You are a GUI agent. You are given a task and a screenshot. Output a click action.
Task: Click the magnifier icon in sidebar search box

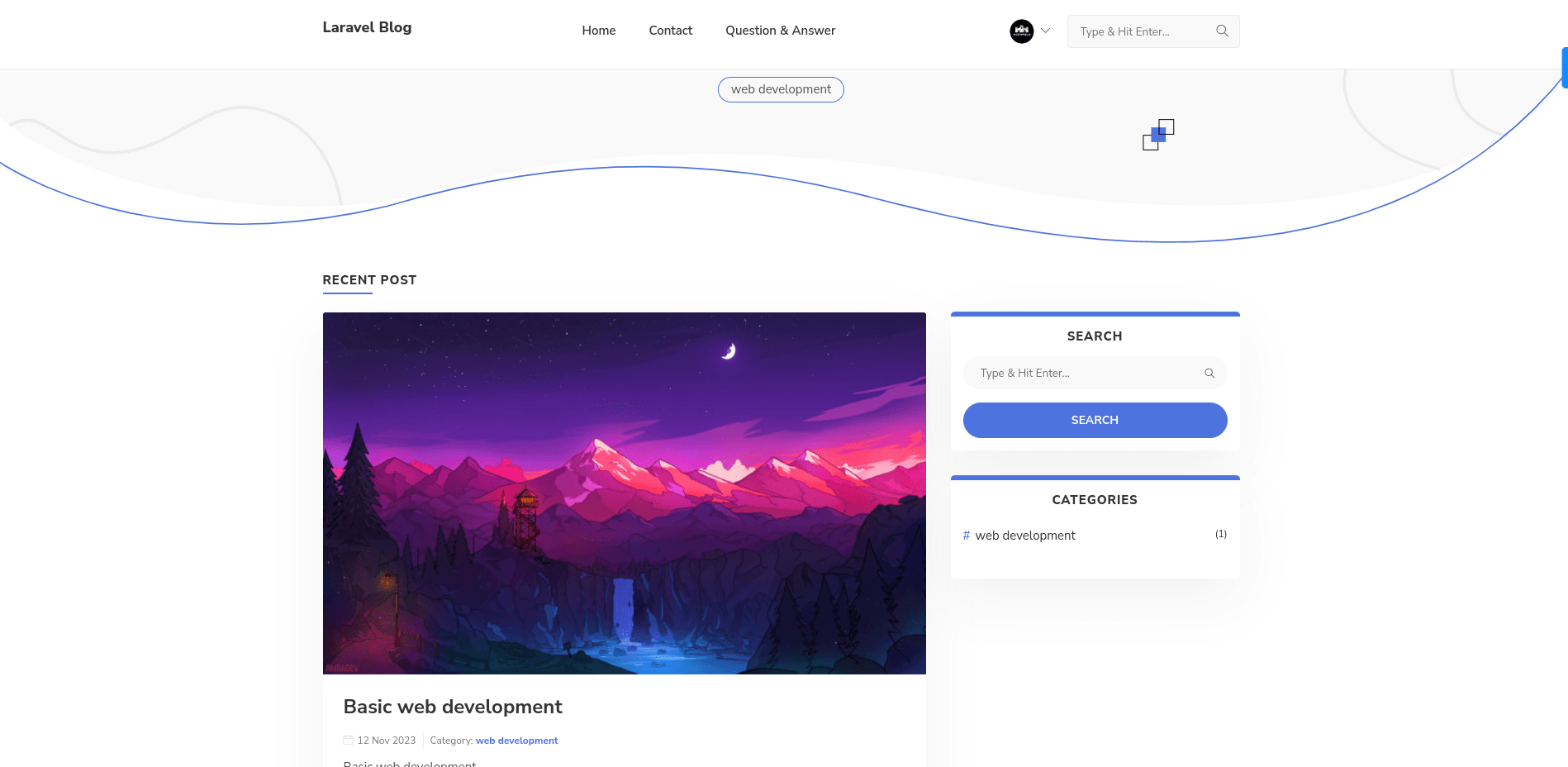[x=1209, y=373]
